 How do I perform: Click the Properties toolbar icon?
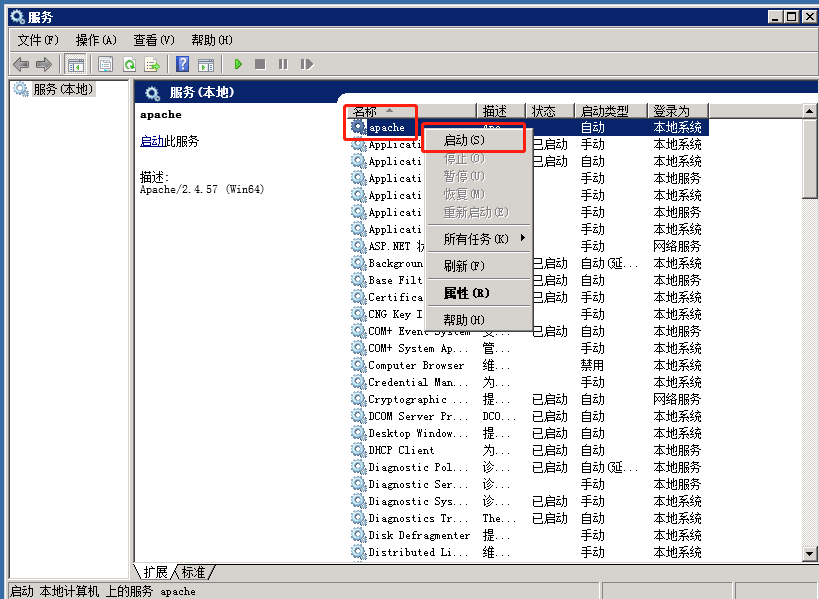105,64
